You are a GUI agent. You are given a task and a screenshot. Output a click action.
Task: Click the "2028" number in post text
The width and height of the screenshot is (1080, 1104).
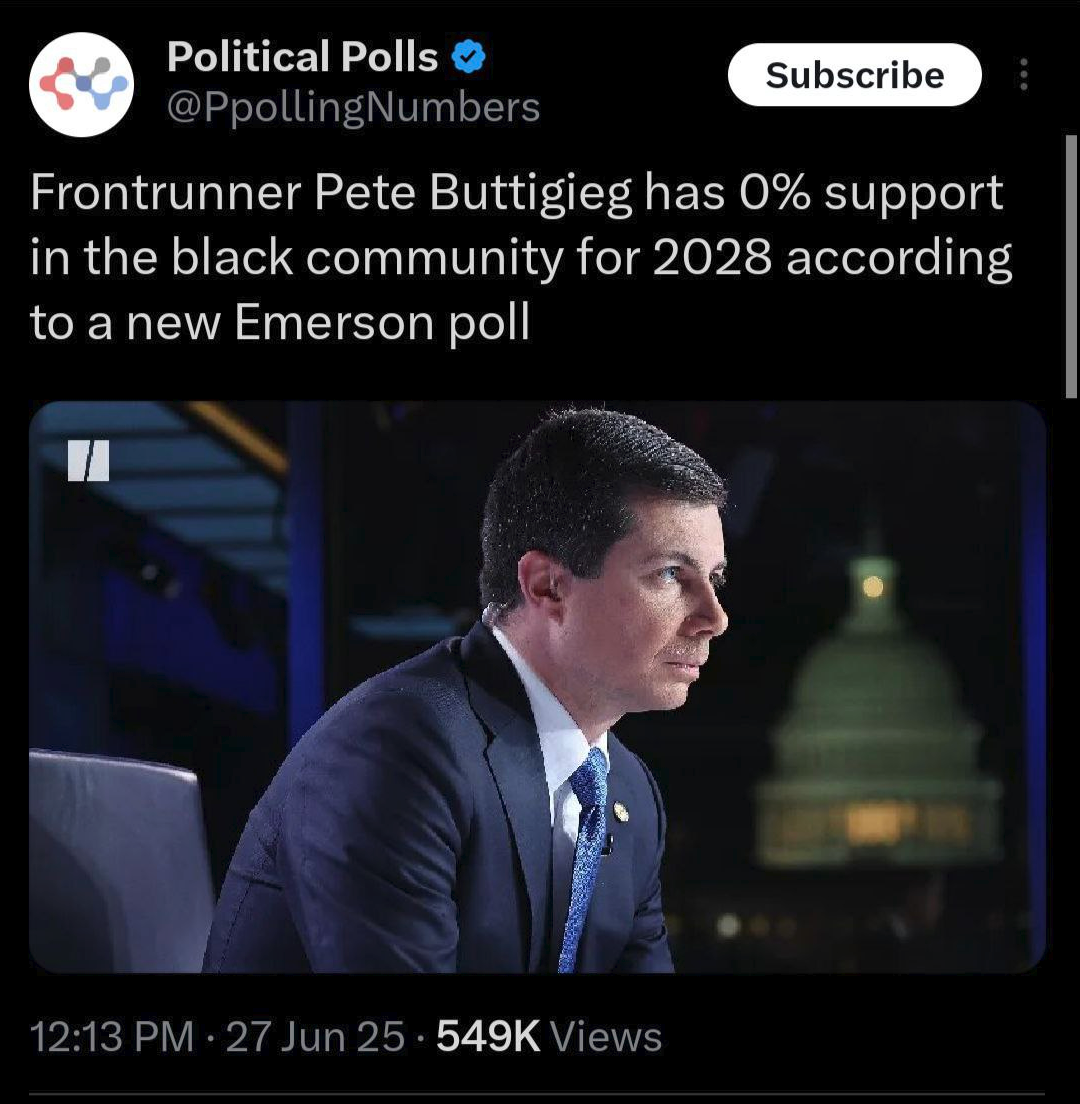[712, 257]
